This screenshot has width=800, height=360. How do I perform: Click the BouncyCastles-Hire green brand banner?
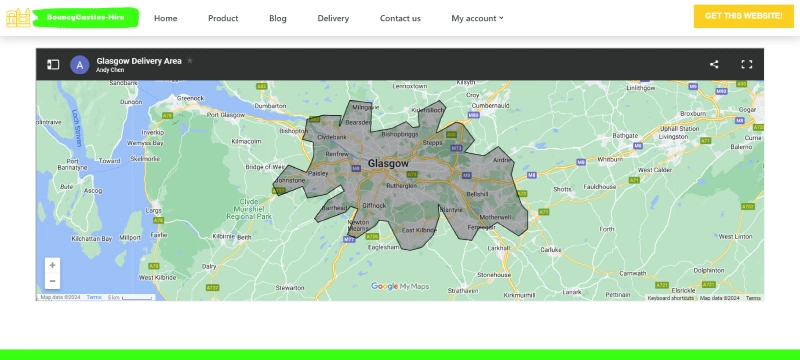pos(86,17)
